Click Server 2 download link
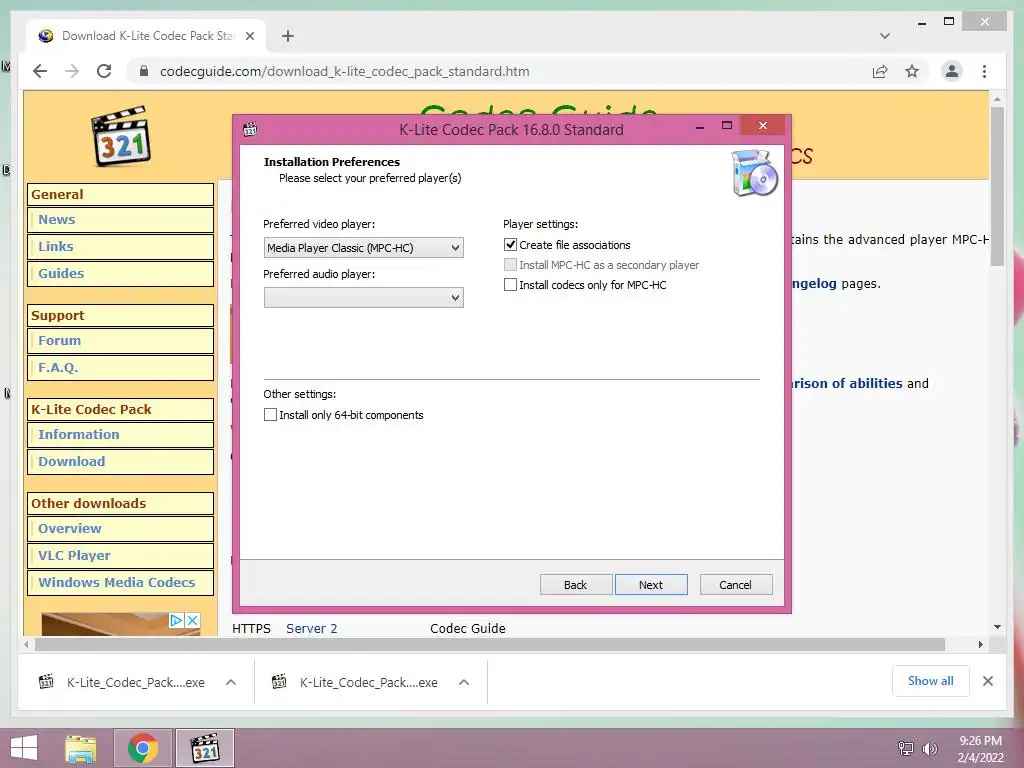Image resolution: width=1024 pixels, height=768 pixels. tap(312, 628)
